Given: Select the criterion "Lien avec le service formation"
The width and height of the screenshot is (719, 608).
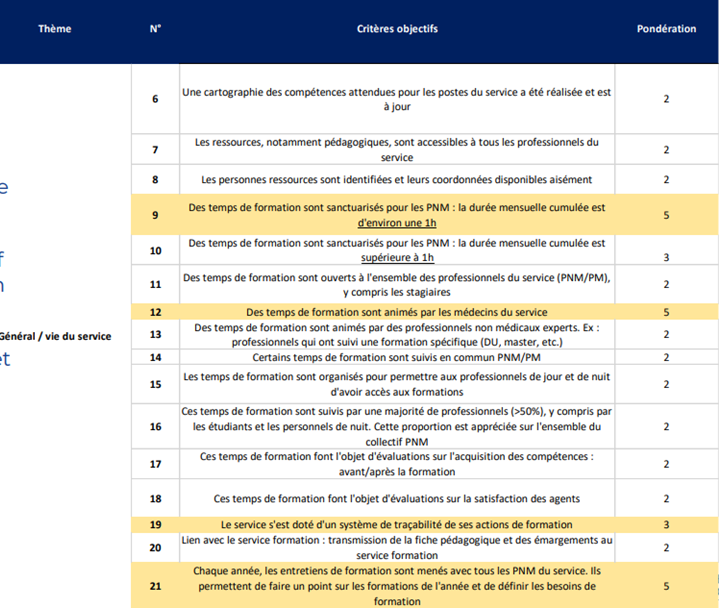Looking at the screenshot, I should [397, 547].
